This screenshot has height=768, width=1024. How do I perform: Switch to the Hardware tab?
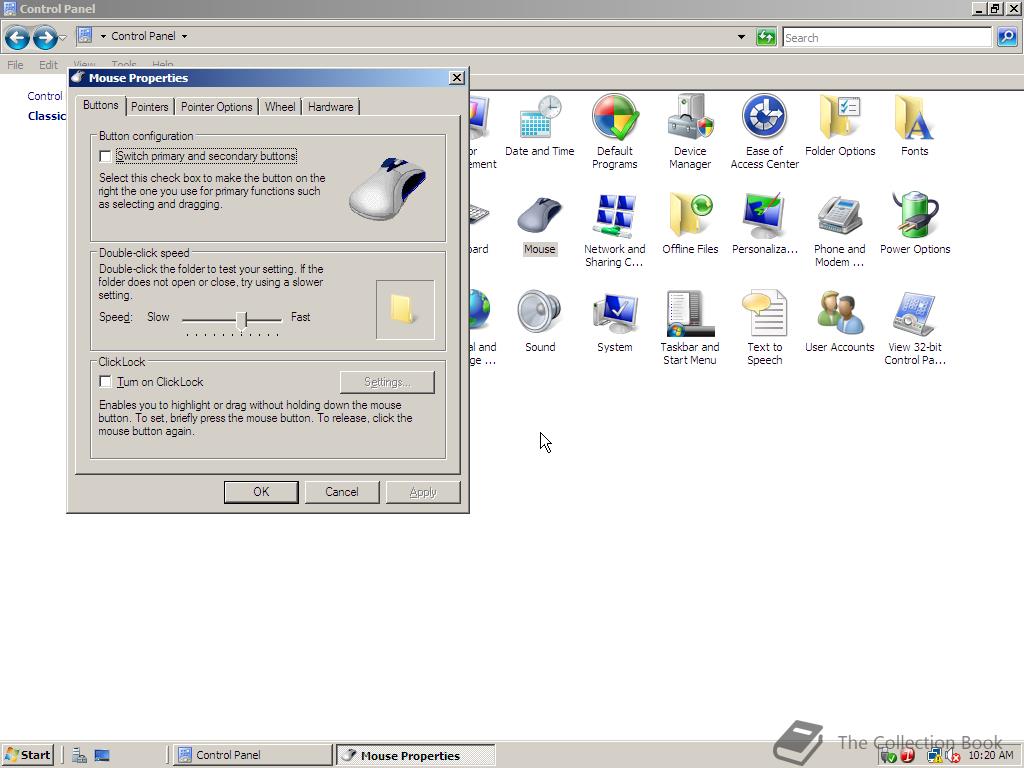(x=330, y=107)
